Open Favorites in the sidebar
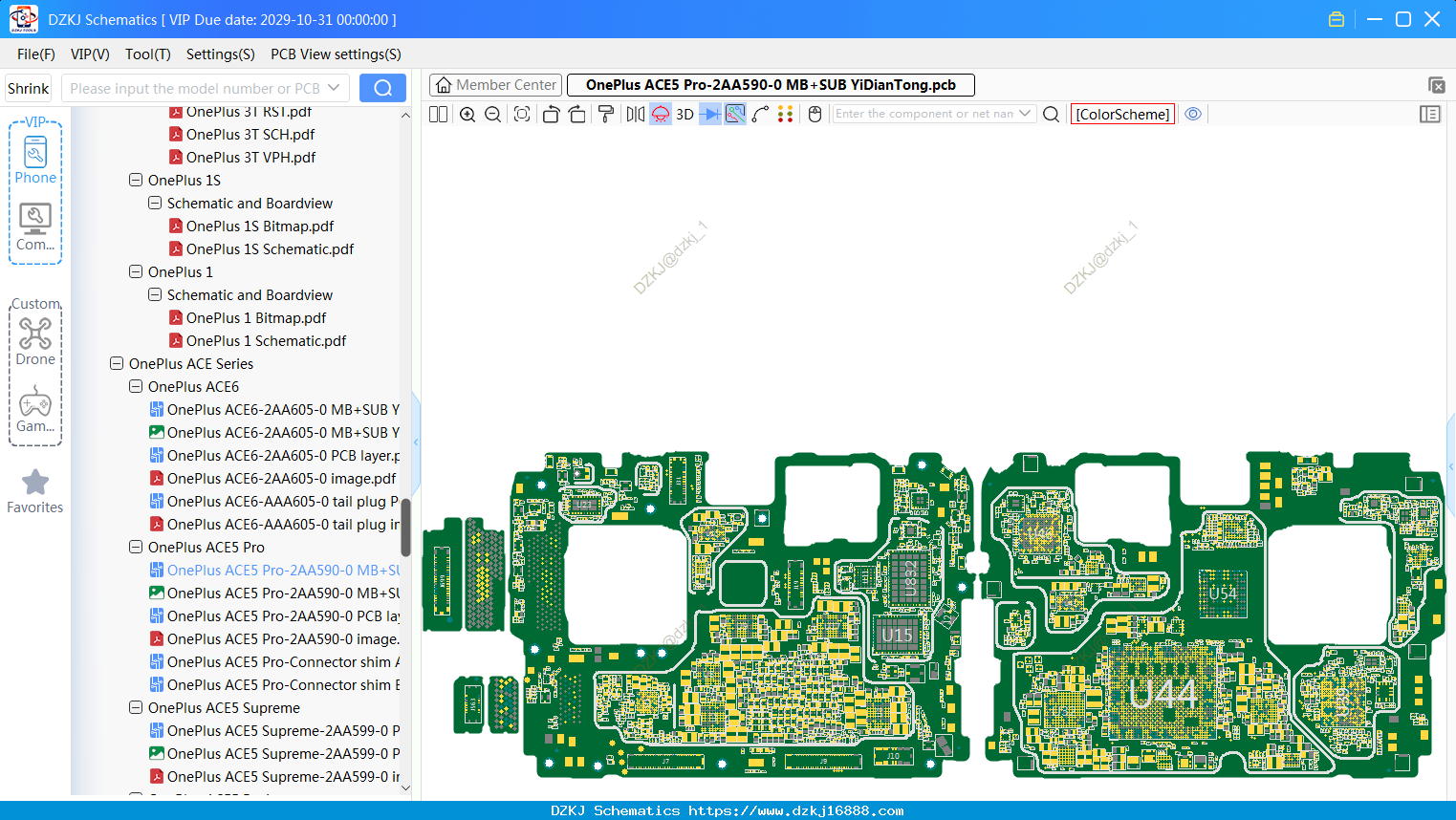 [x=35, y=491]
